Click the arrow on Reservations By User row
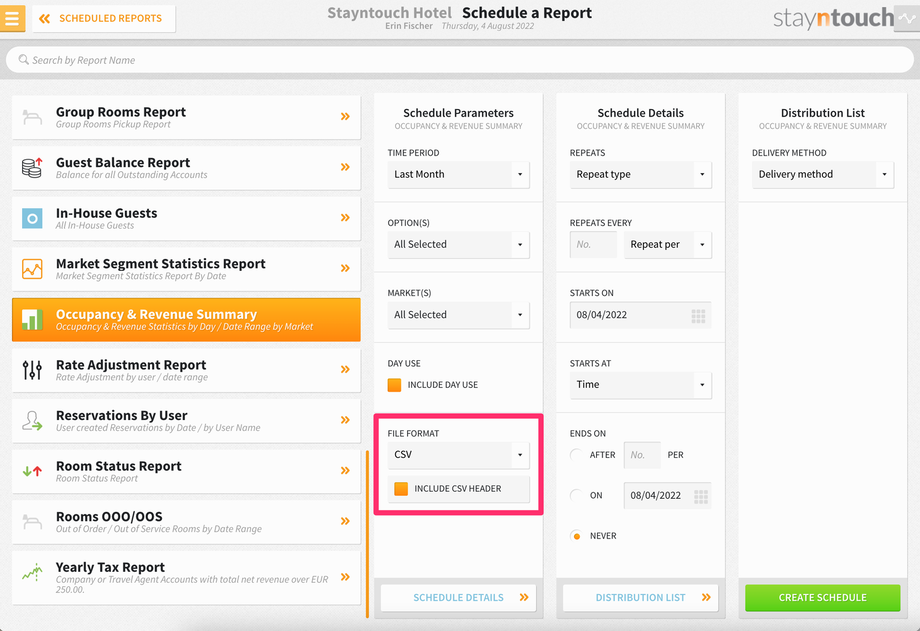 tap(346, 420)
